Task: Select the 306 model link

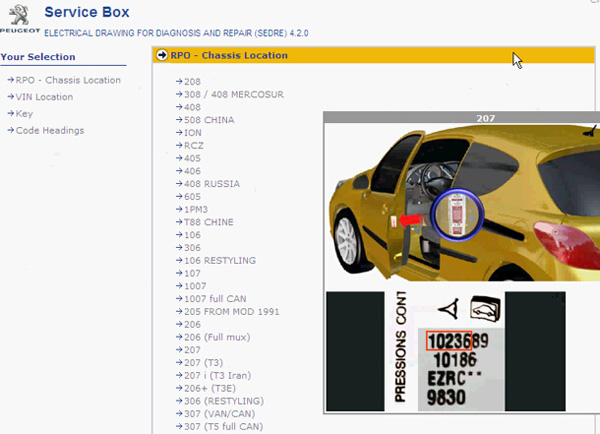Action: 192,248
